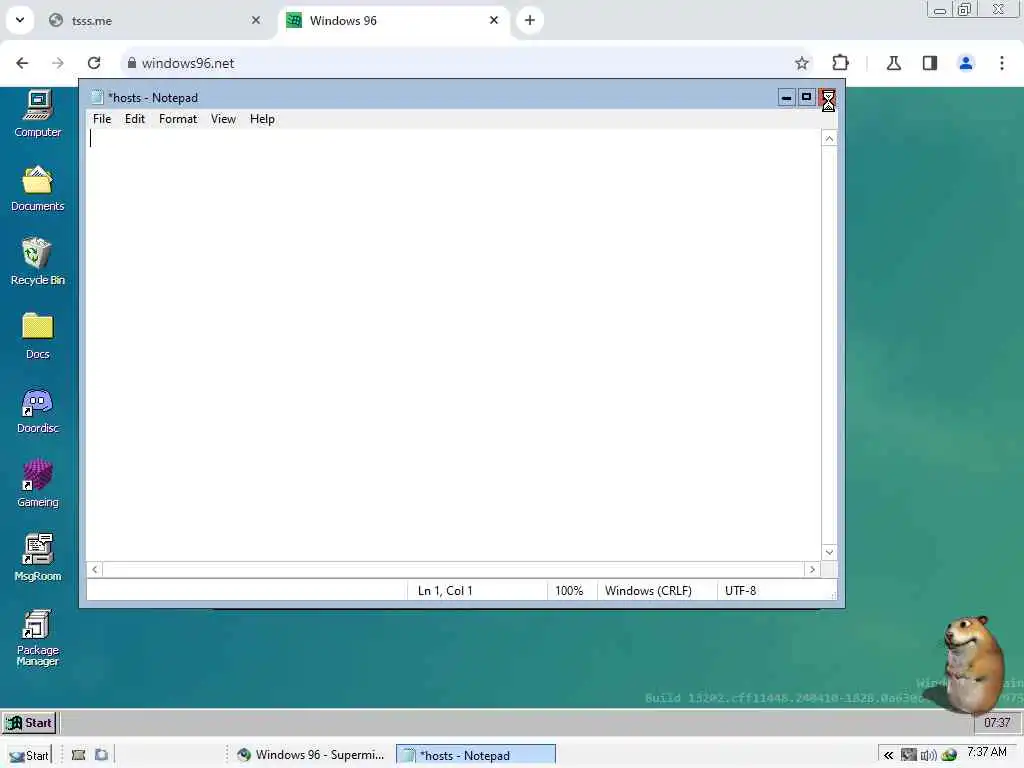Image resolution: width=1024 pixels, height=768 pixels.
Task: Maximize the hosts Notepad window
Action: pyautogui.click(x=807, y=98)
